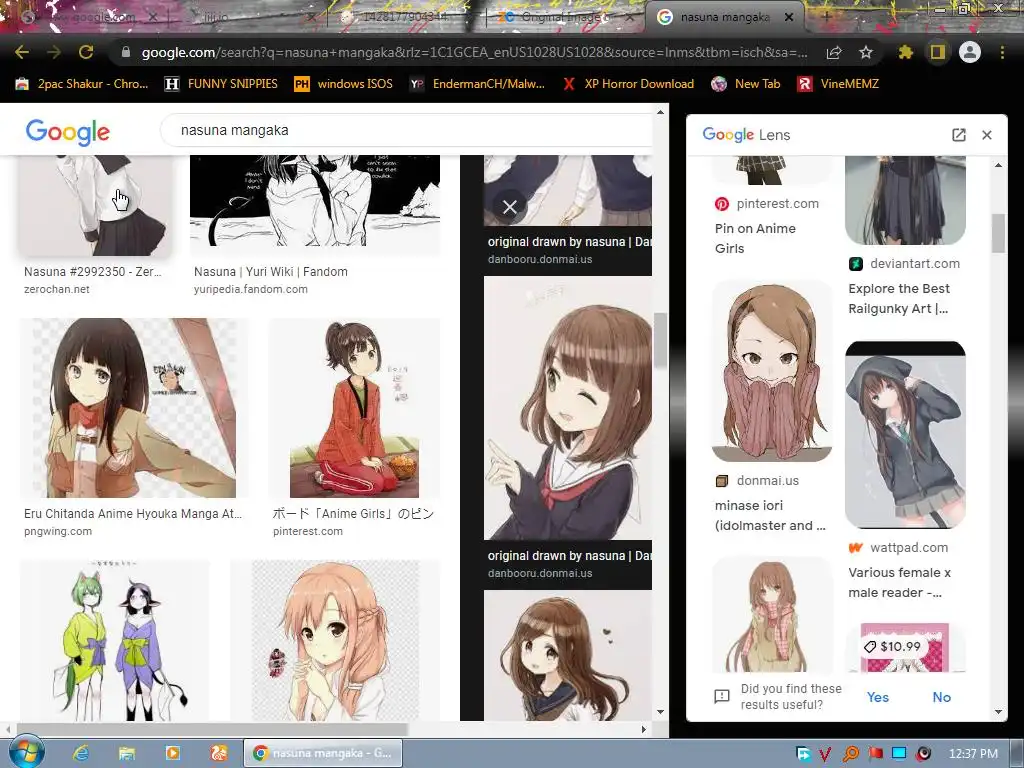This screenshot has width=1024, height=768.
Task: Click 'original drawn by nasuna' top caption
Action: click(569, 242)
